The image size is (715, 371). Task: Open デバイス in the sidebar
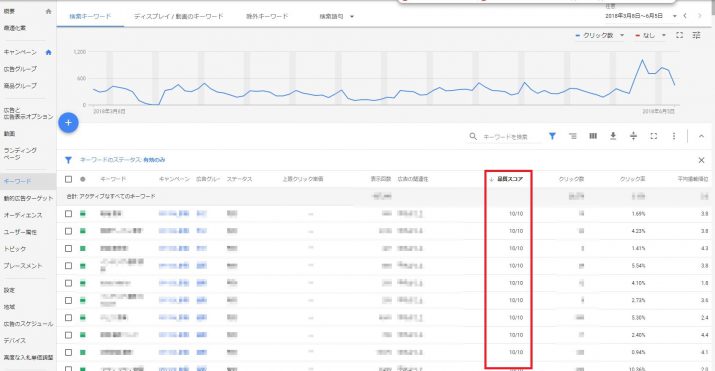click(15, 340)
